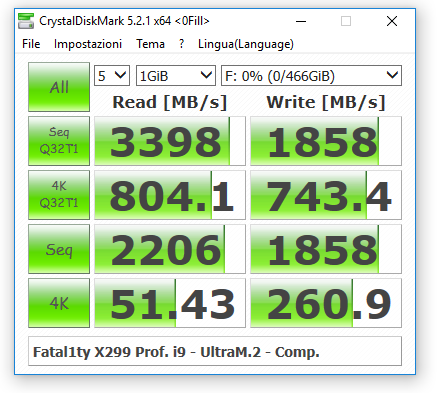Expand the 1GiB test size dropdown
Screen dimensions: 440x393
click(176, 76)
